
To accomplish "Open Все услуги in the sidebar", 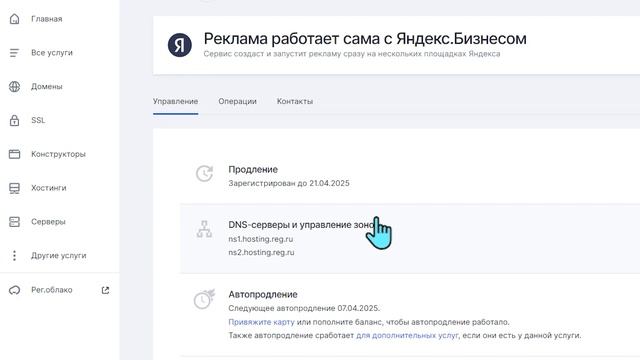I will [52, 53].
